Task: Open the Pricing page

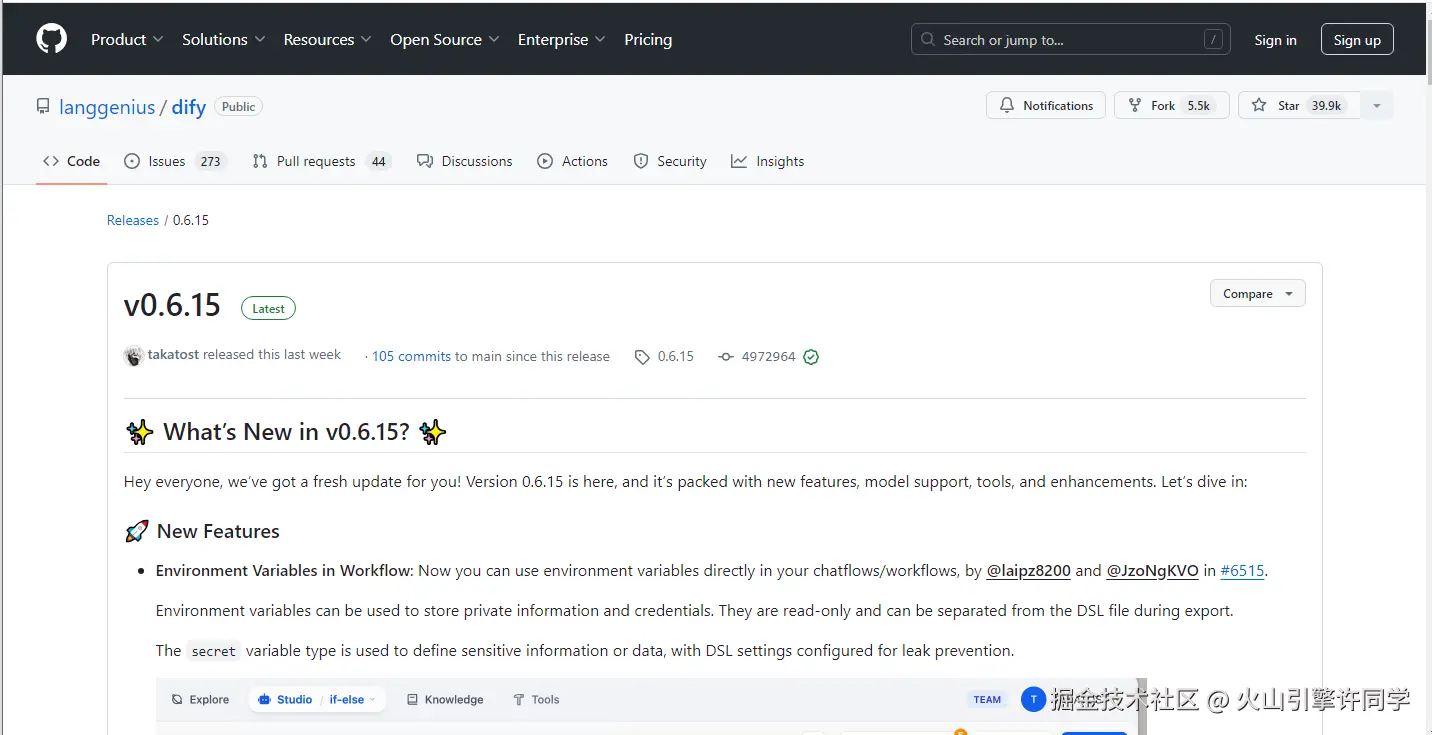Action: [x=648, y=39]
